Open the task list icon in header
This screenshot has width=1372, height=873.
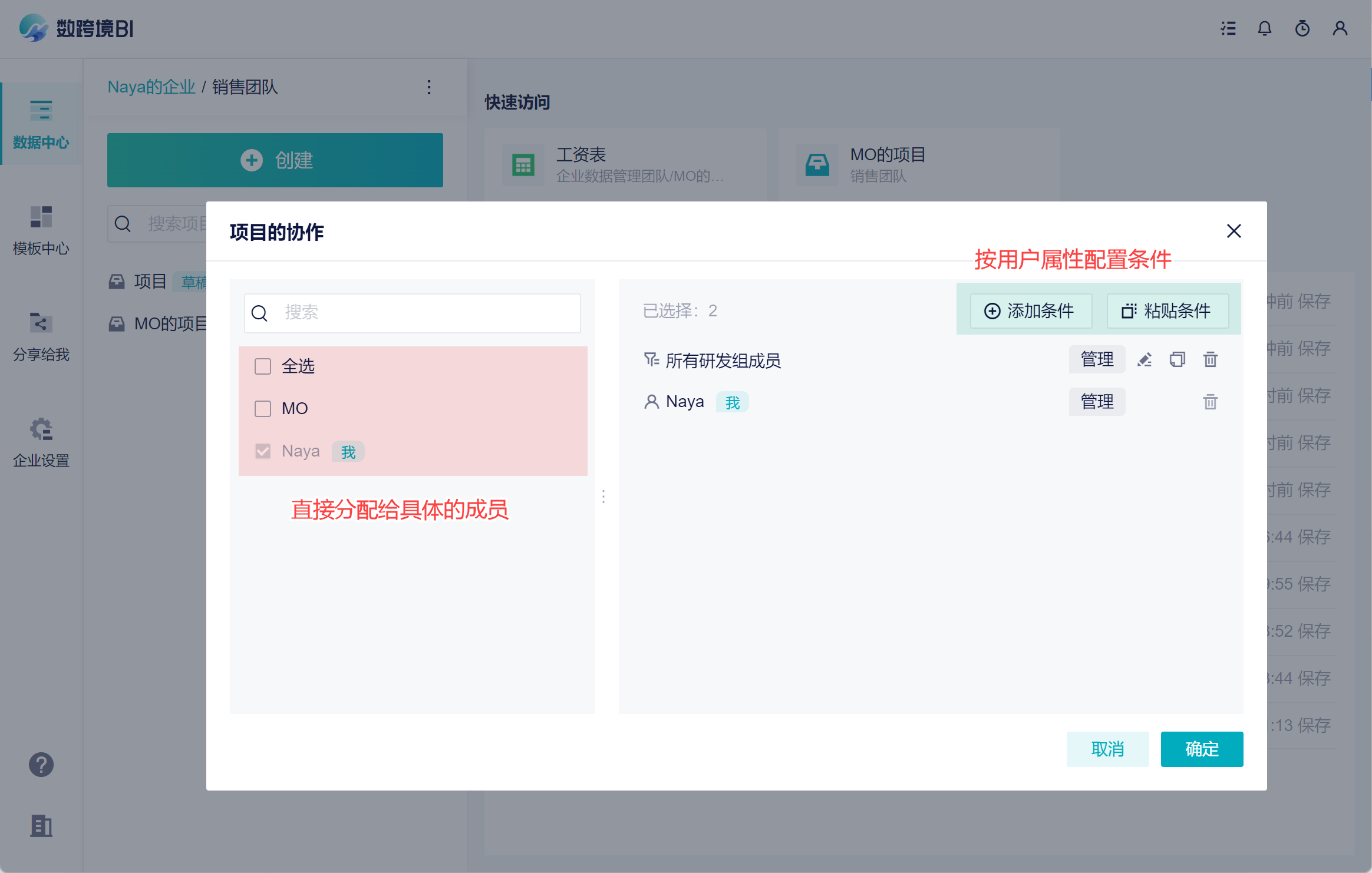click(x=1228, y=28)
